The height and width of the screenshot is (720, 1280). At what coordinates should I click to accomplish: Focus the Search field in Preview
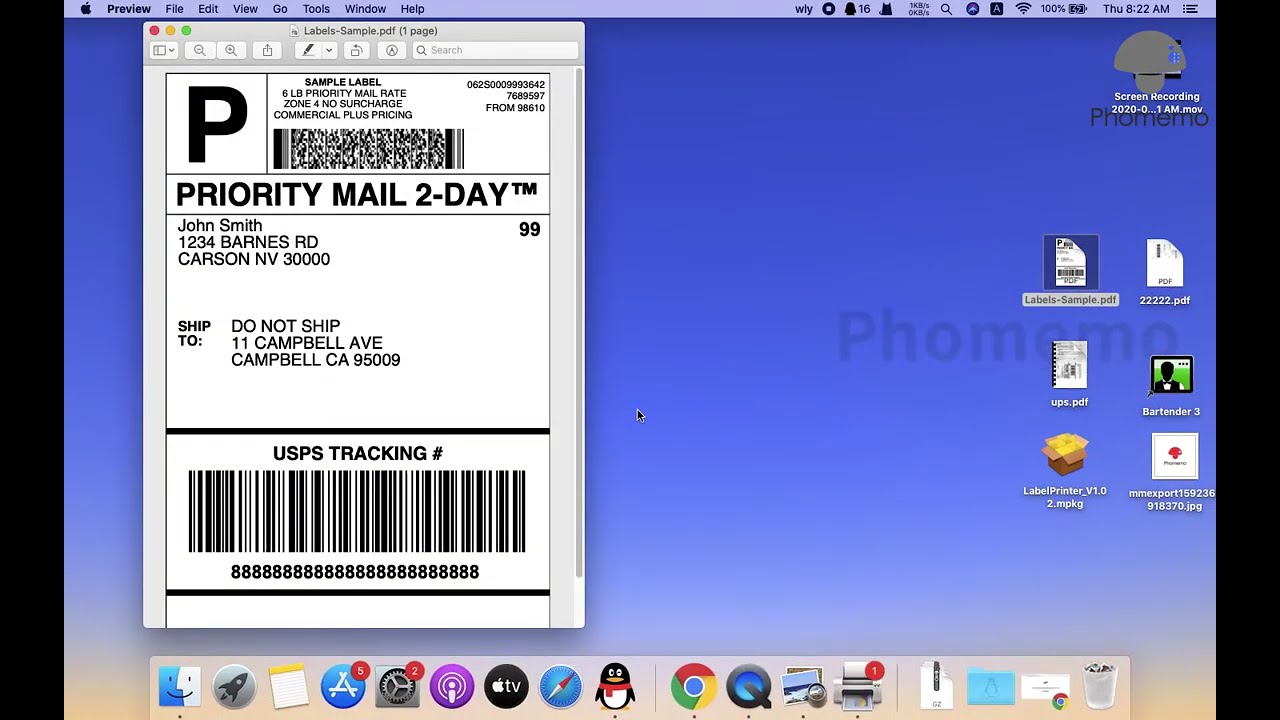click(x=495, y=50)
